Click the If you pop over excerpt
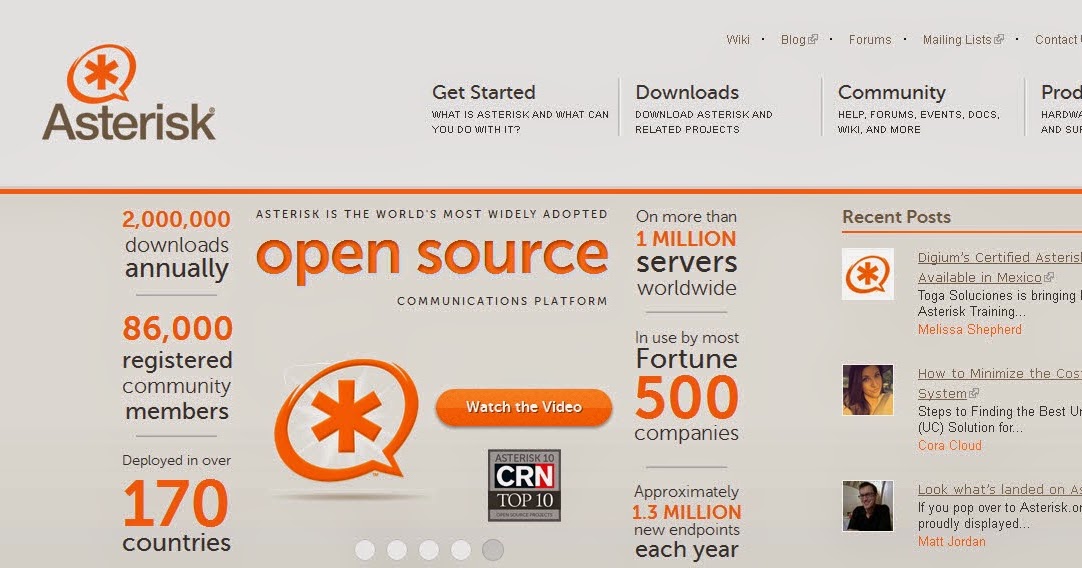The image size is (1082, 568). tap(999, 516)
